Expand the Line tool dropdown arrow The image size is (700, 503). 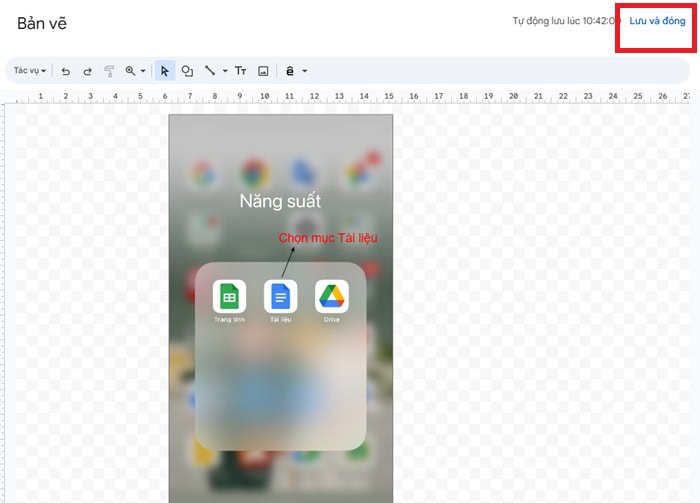tap(225, 71)
